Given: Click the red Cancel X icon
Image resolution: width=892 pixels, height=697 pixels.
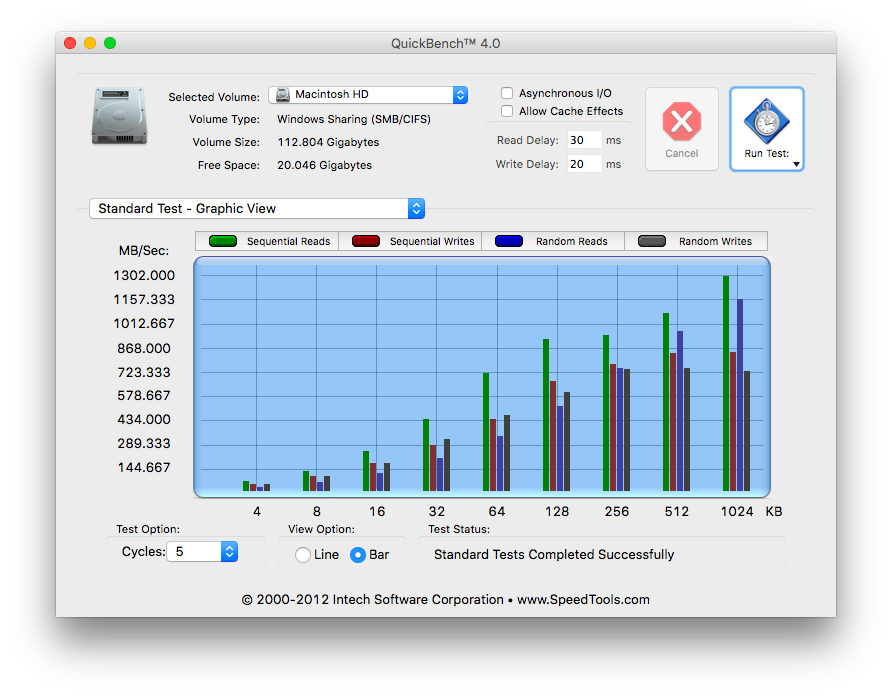Looking at the screenshot, I should click(x=681, y=122).
